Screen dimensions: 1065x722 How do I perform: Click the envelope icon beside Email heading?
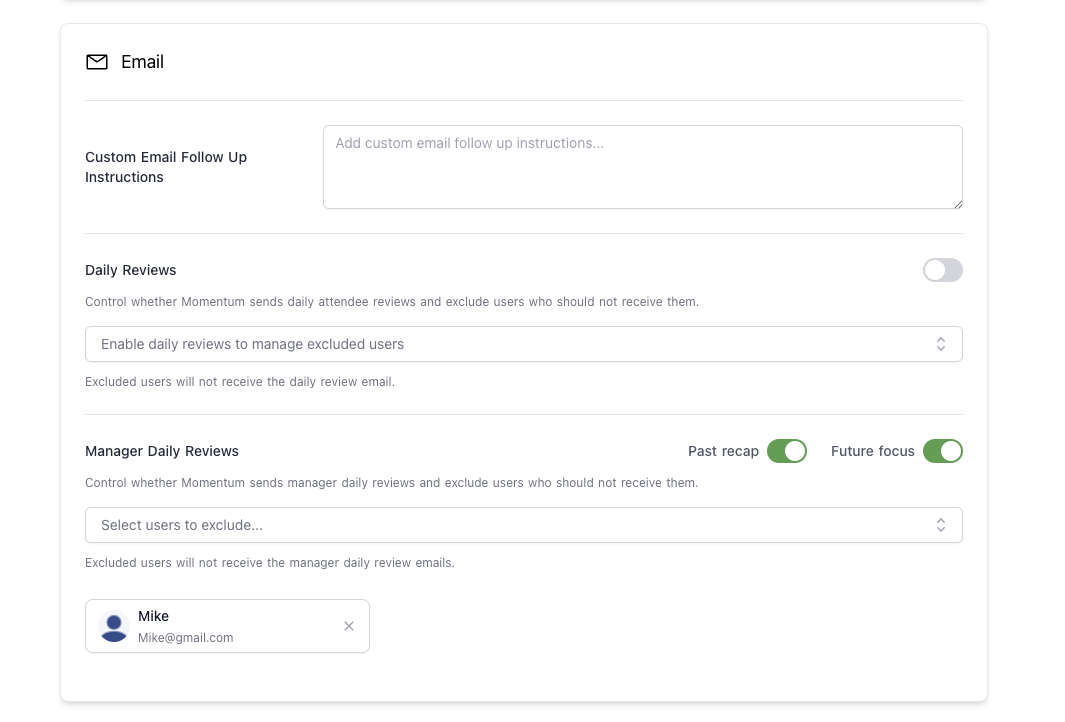[96, 61]
